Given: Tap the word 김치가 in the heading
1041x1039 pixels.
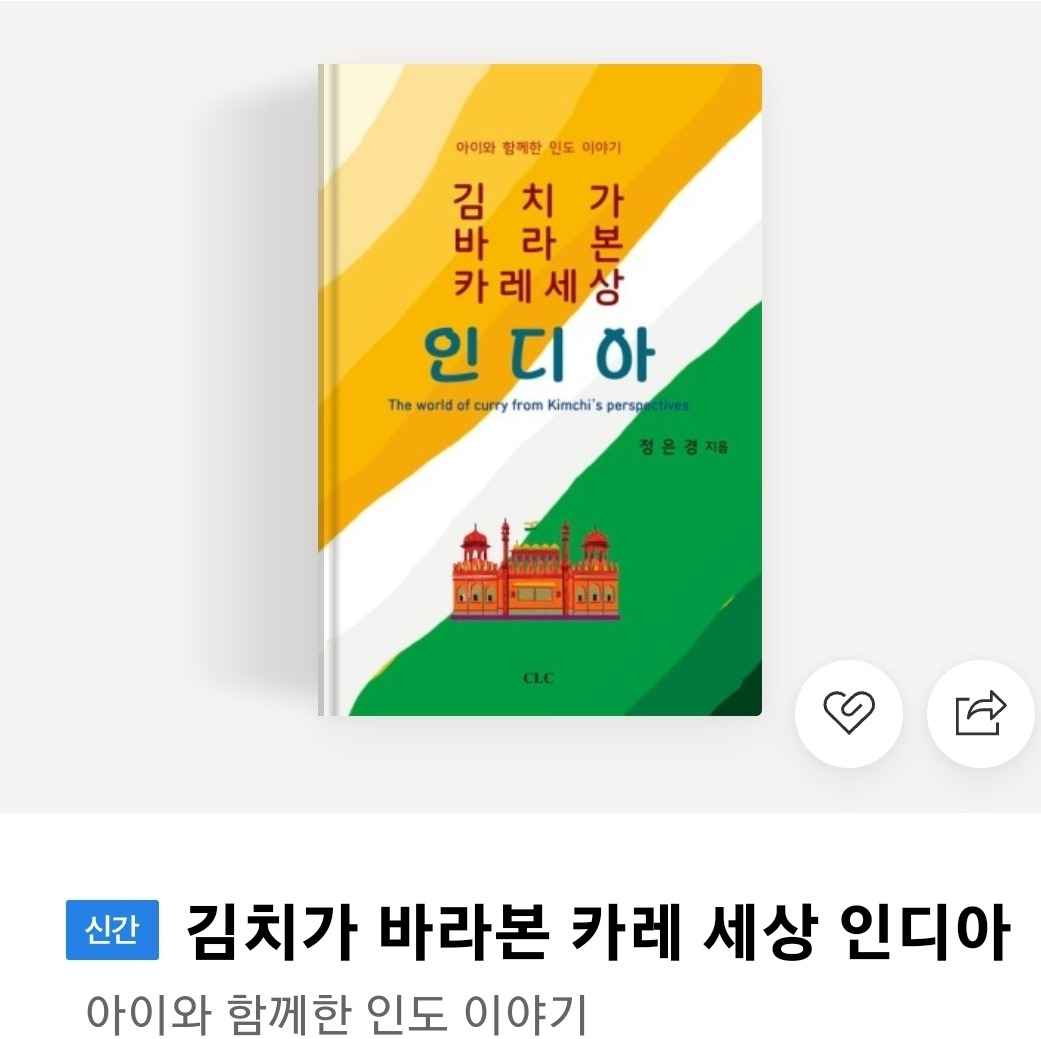Looking at the screenshot, I should (x=272, y=931).
